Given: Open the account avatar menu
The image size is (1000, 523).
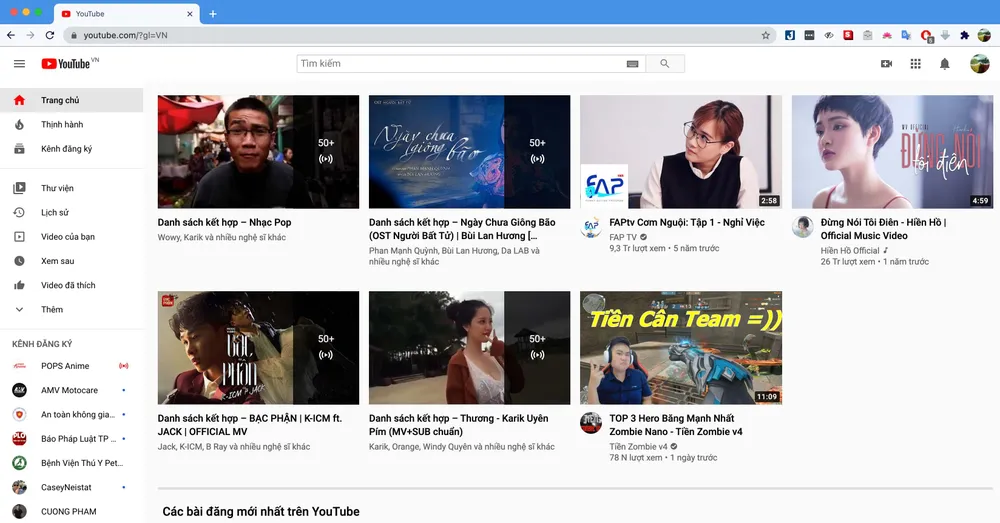Looking at the screenshot, I should pyautogui.click(x=980, y=64).
